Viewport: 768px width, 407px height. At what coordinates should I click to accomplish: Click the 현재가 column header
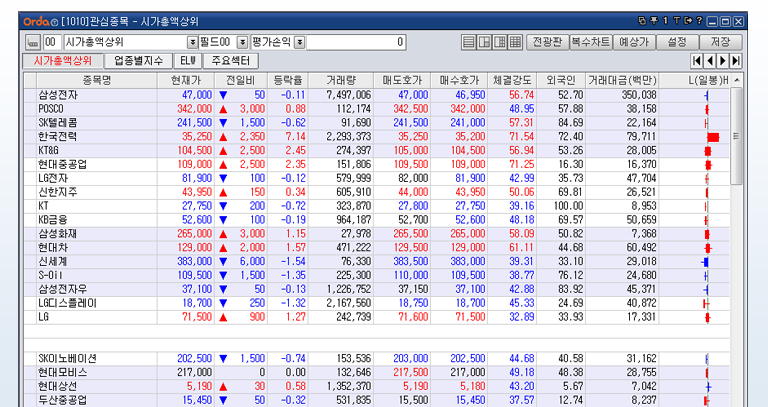186,80
